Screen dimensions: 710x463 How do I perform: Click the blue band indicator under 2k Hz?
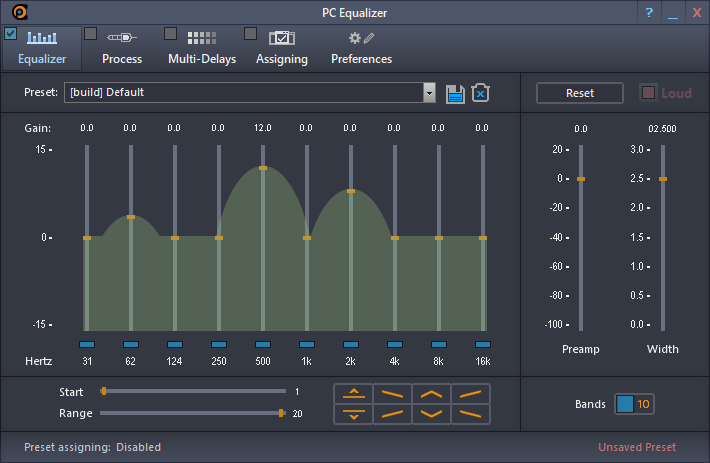coord(351,344)
